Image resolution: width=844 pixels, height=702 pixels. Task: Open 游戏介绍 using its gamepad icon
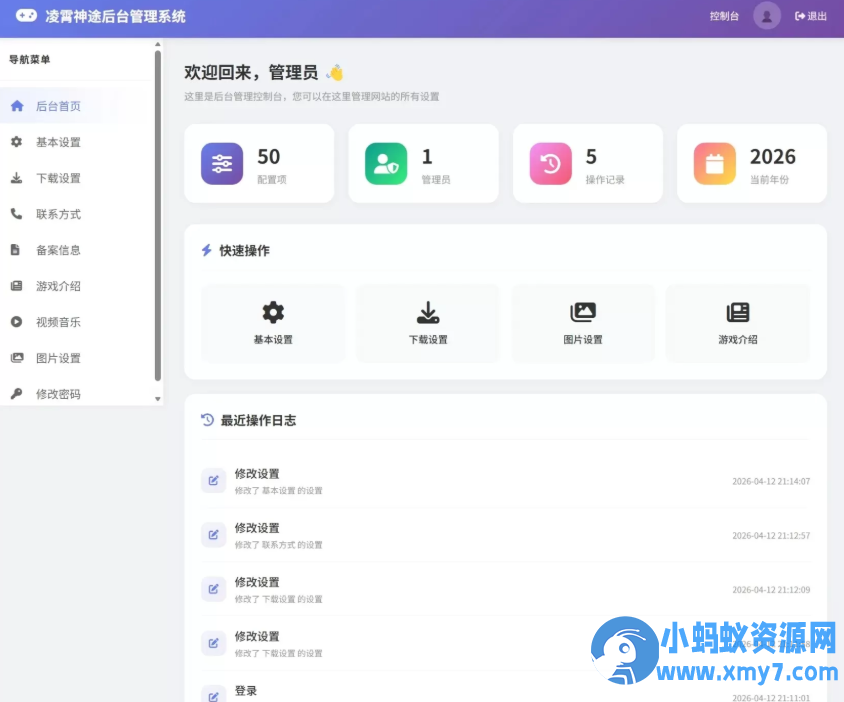pyautogui.click(x=16, y=285)
